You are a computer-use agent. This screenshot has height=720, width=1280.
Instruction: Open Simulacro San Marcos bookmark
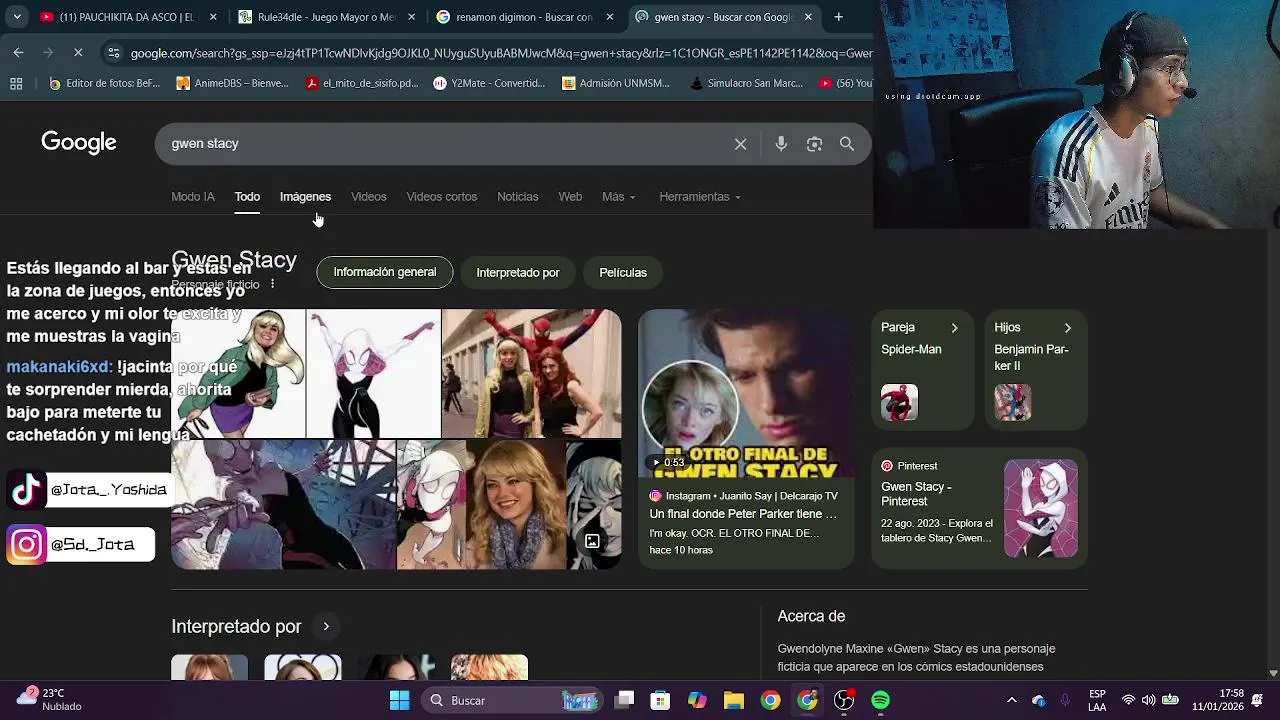click(746, 84)
